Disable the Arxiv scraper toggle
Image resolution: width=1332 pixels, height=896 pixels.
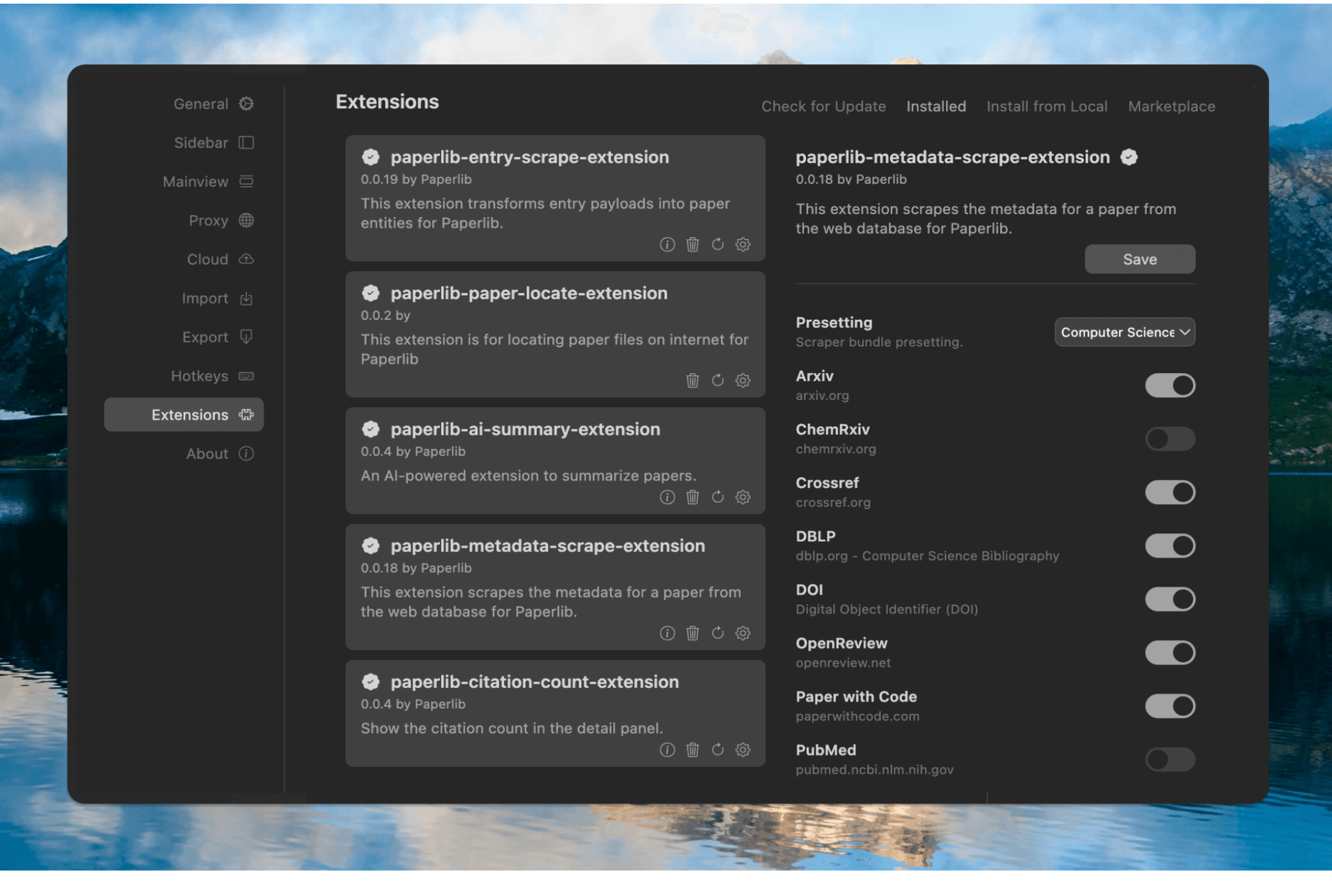point(1169,385)
